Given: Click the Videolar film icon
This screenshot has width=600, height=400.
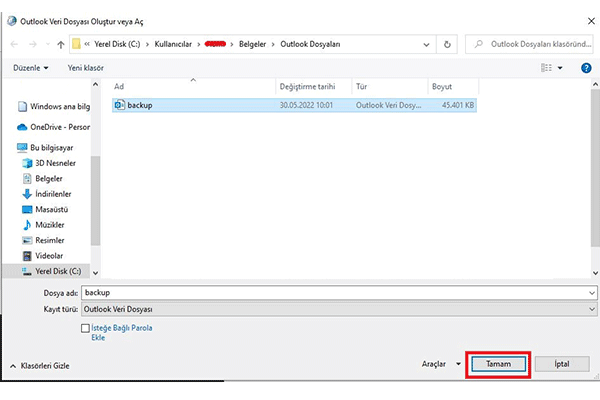Looking at the screenshot, I should [27, 256].
